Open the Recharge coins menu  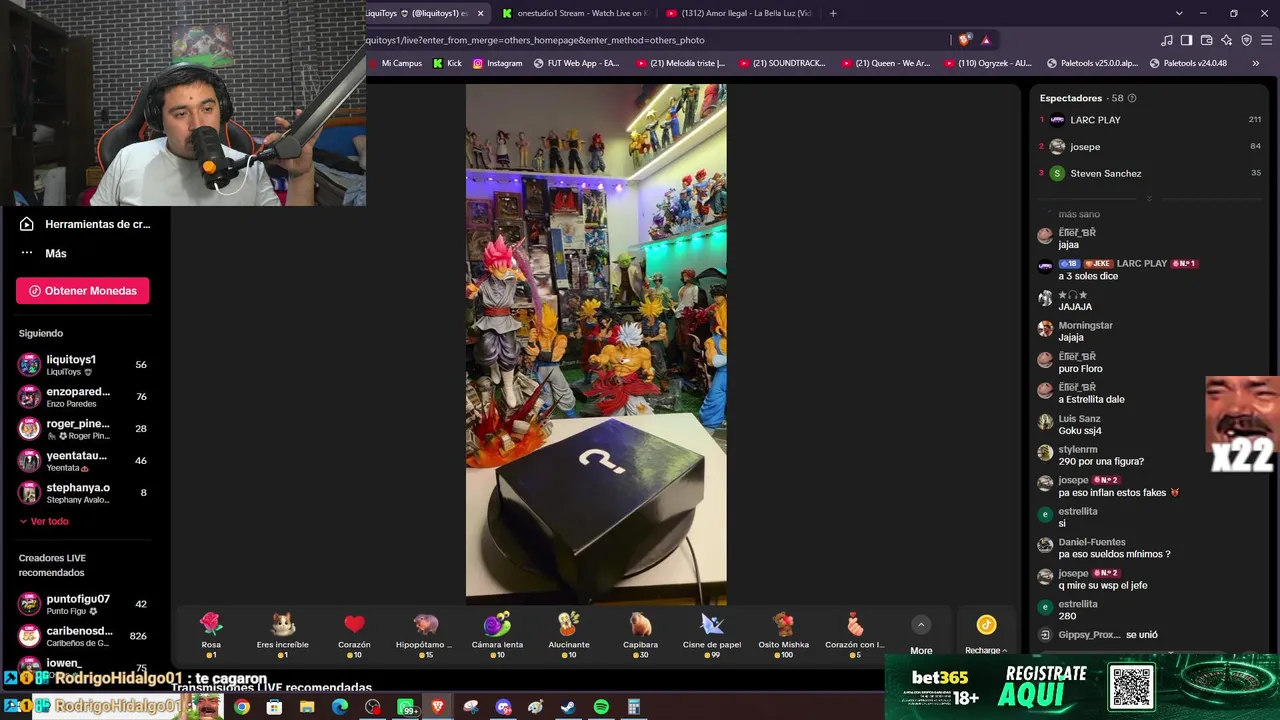coord(986,634)
